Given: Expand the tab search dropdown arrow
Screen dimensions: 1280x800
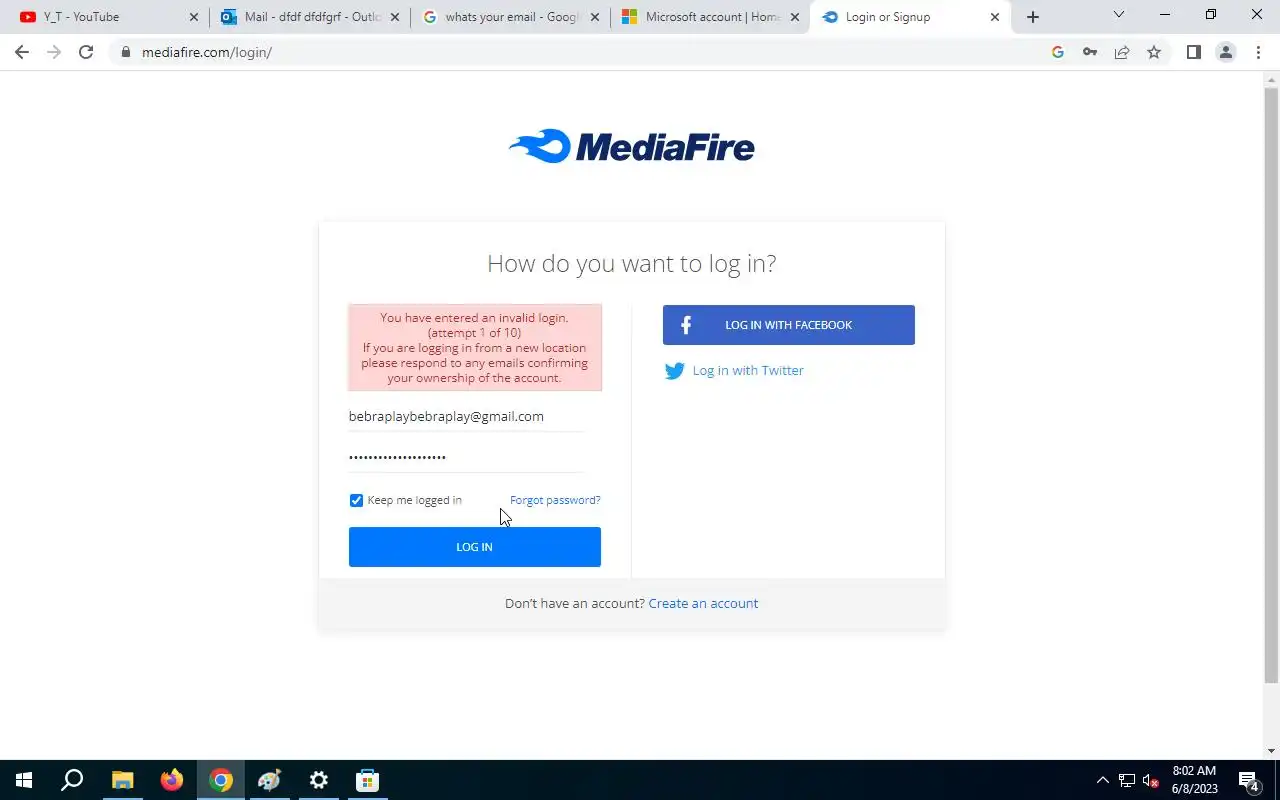Looking at the screenshot, I should [1118, 15].
